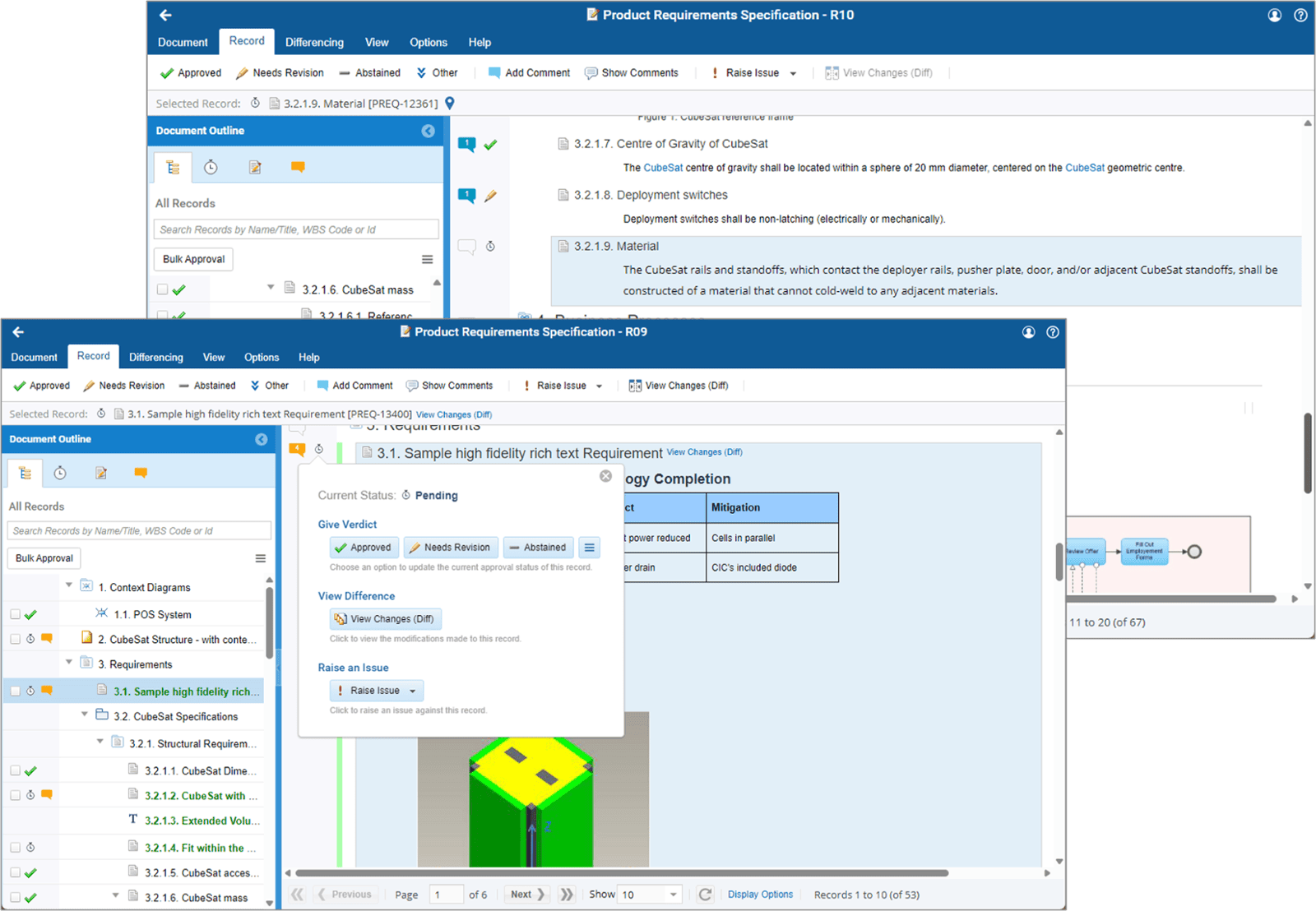This screenshot has width=1316, height=911.
Task: Close the verdict popup with X icon
Action: coord(605,476)
